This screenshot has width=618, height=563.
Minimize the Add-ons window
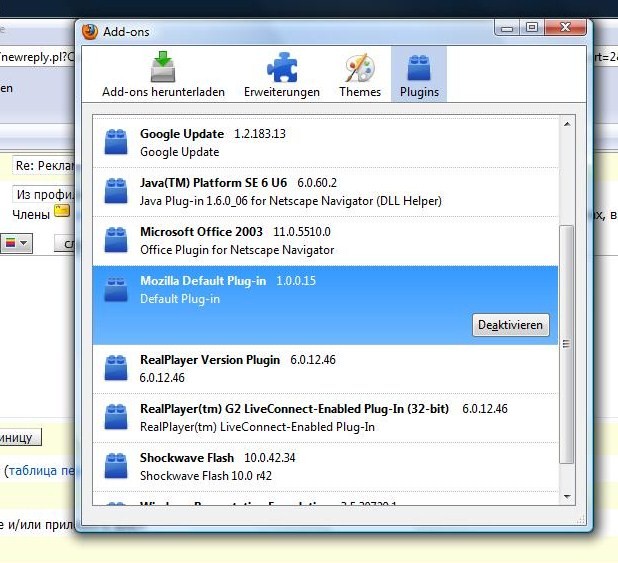click(x=508, y=28)
